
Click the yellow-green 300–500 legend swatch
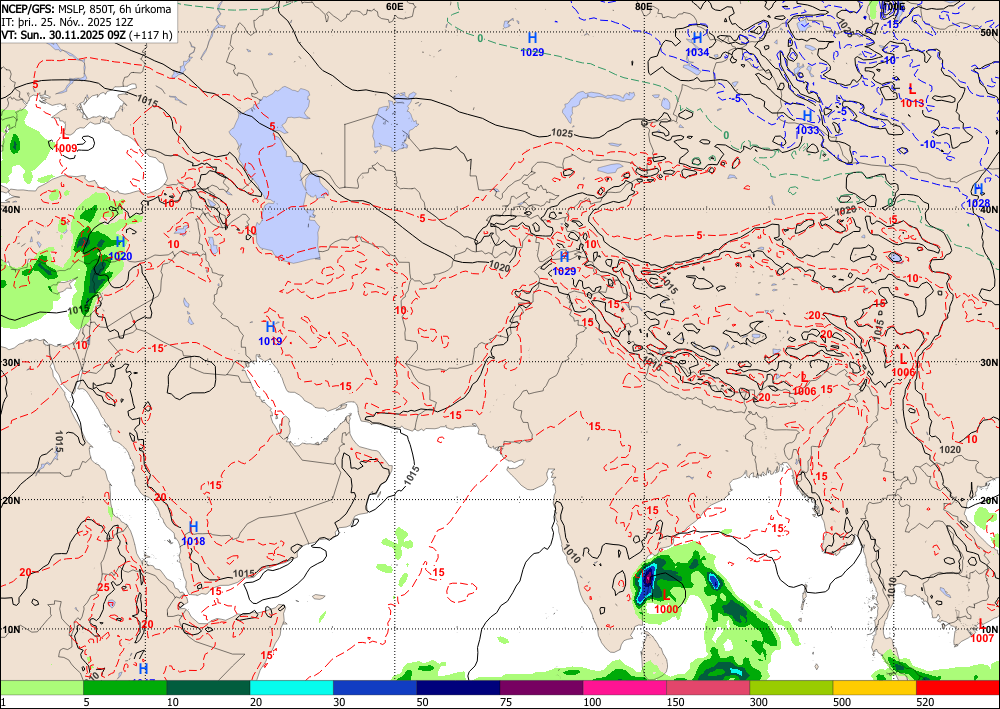coord(791,687)
